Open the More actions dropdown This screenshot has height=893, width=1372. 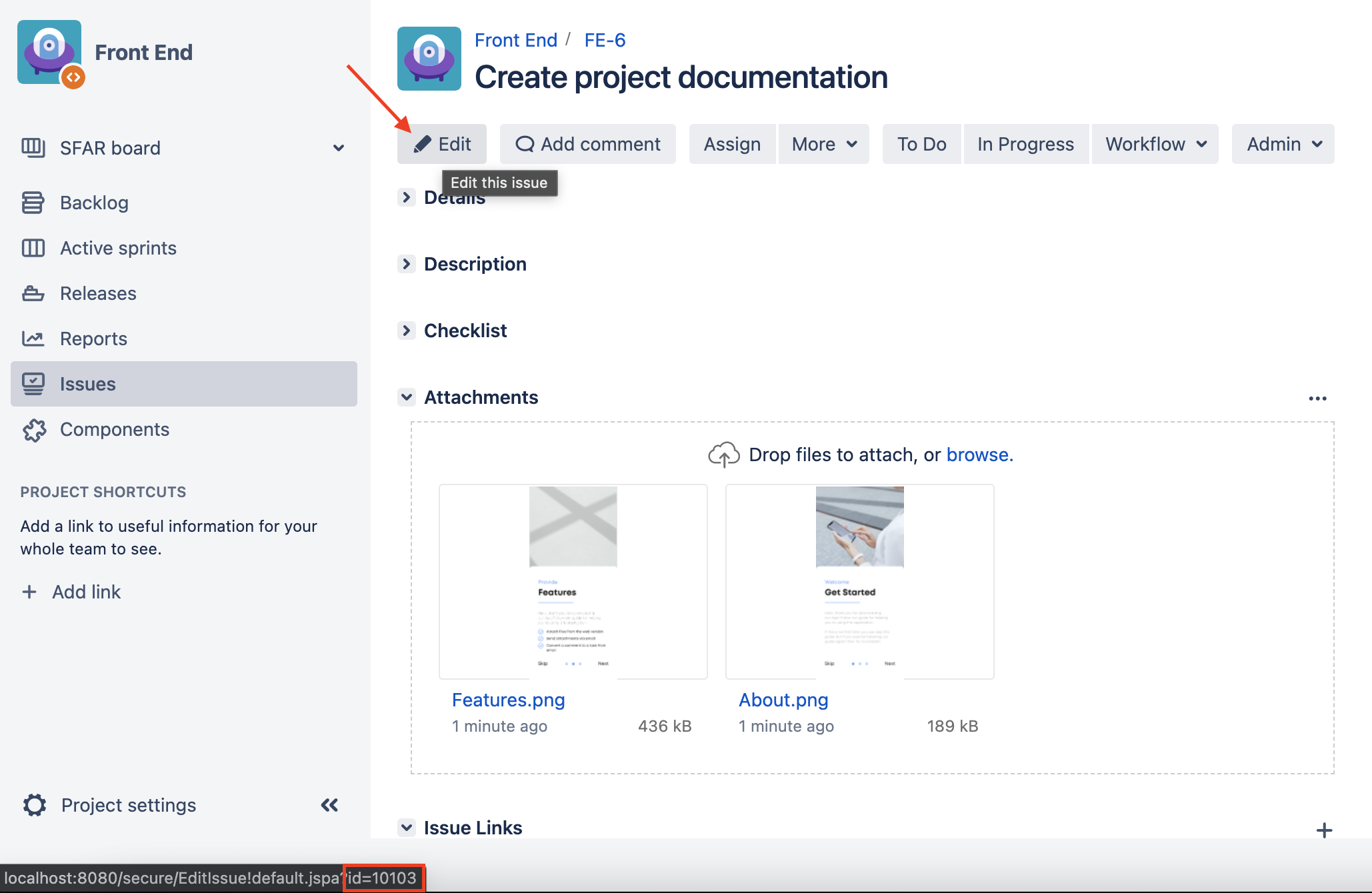pos(823,144)
